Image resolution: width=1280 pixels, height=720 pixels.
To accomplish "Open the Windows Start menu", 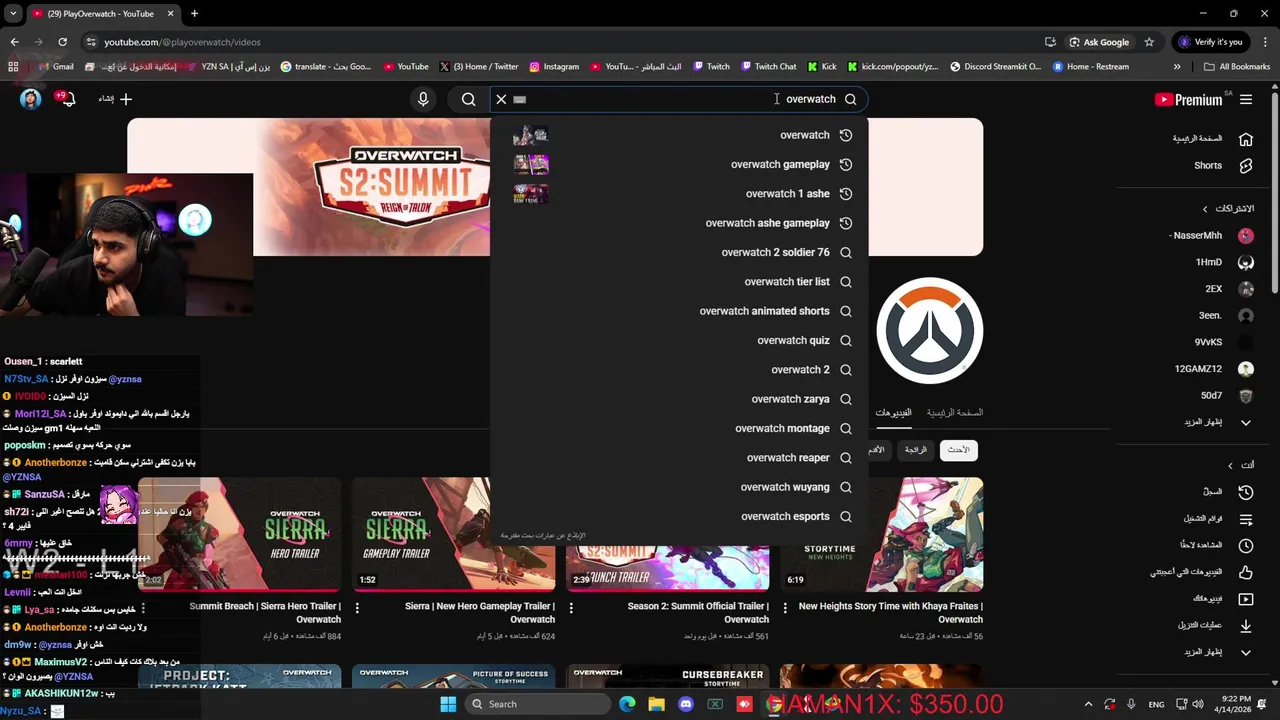I will 448,704.
